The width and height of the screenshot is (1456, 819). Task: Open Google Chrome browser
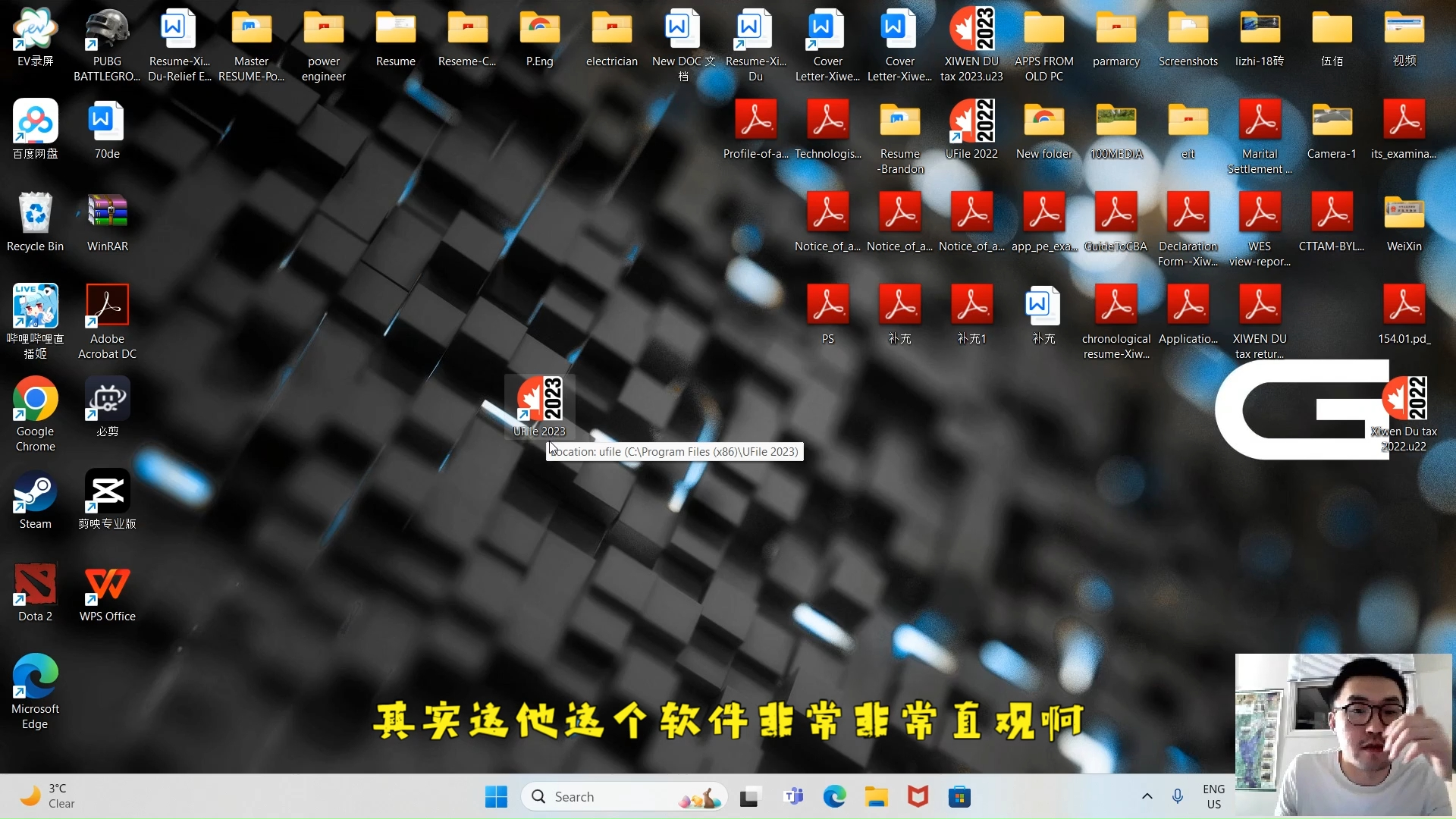34,405
